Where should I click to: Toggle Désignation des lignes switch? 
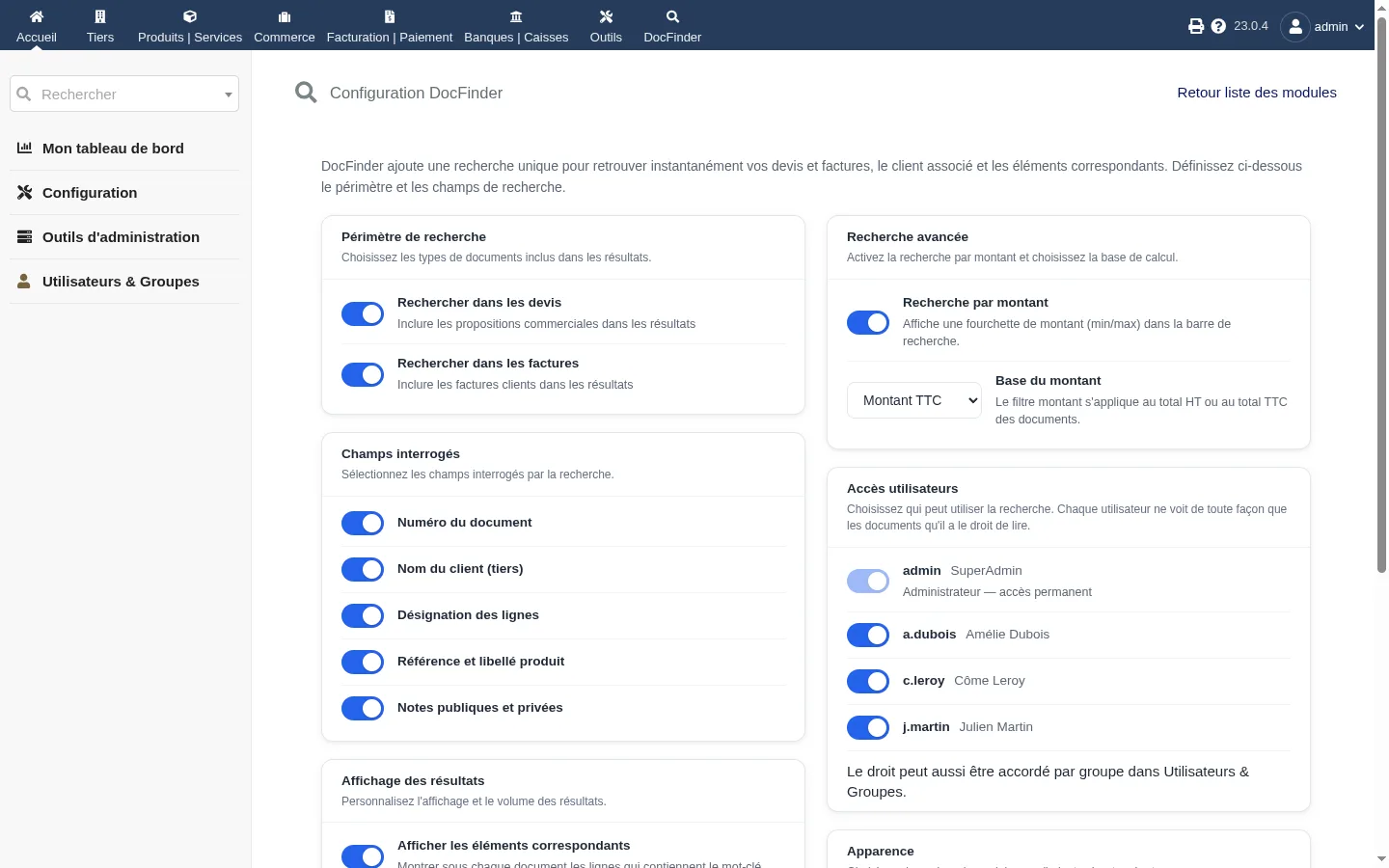363,615
